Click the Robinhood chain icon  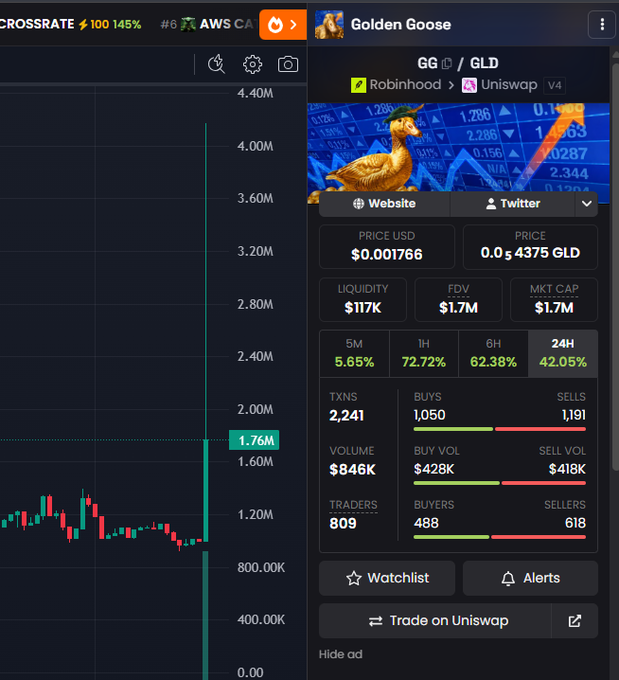click(x=358, y=85)
